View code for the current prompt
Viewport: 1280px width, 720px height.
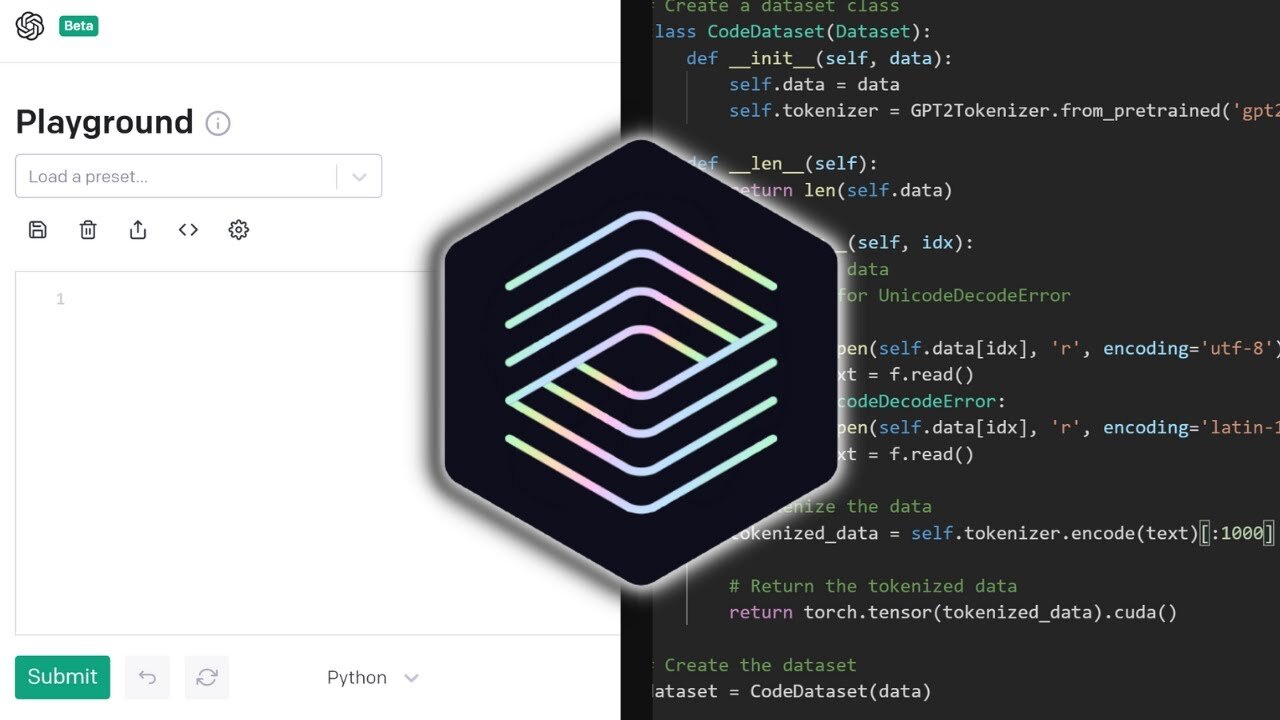pos(188,229)
